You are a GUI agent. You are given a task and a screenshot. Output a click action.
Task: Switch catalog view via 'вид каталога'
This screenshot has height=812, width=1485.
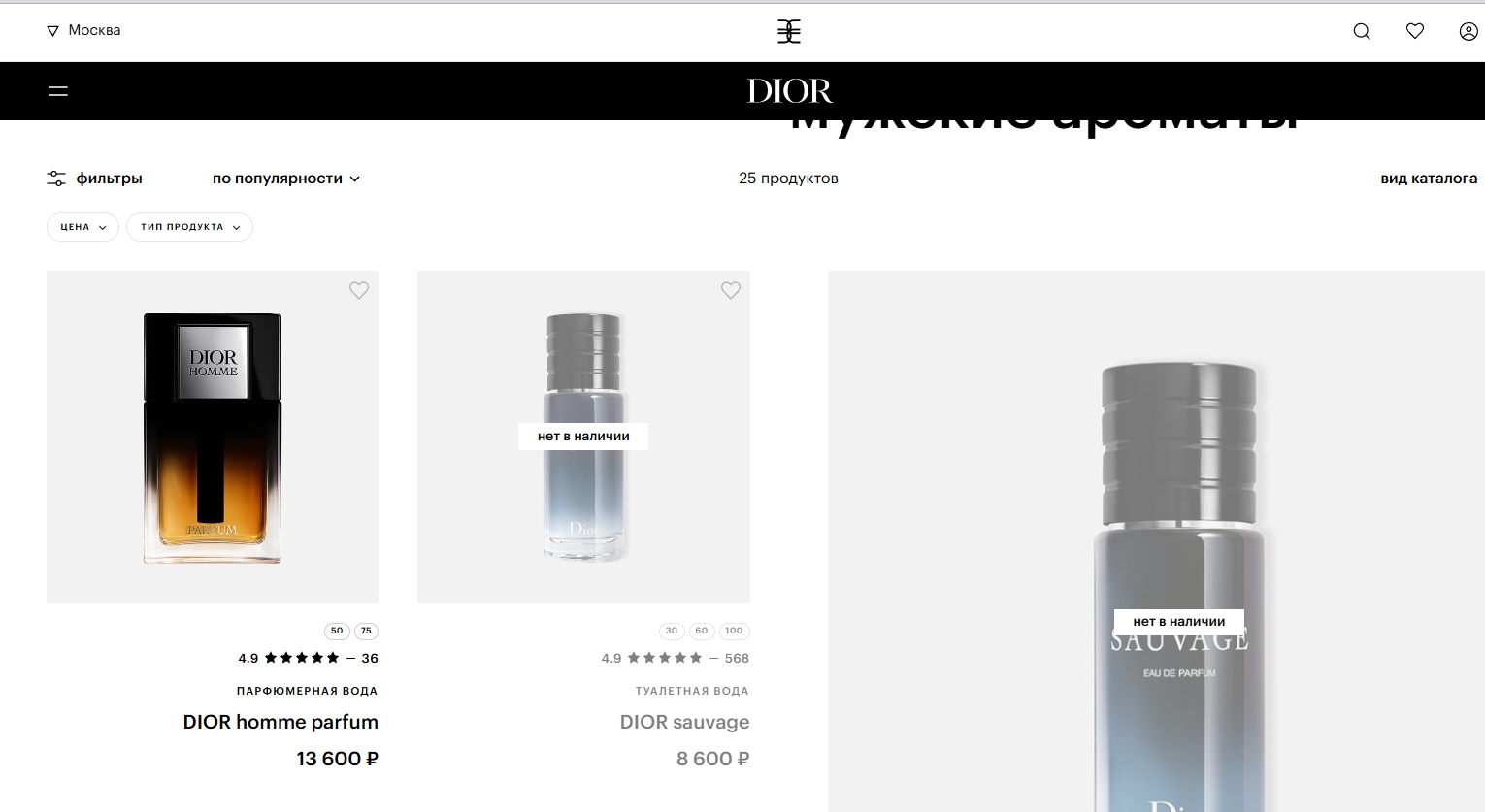(x=1429, y=179)
